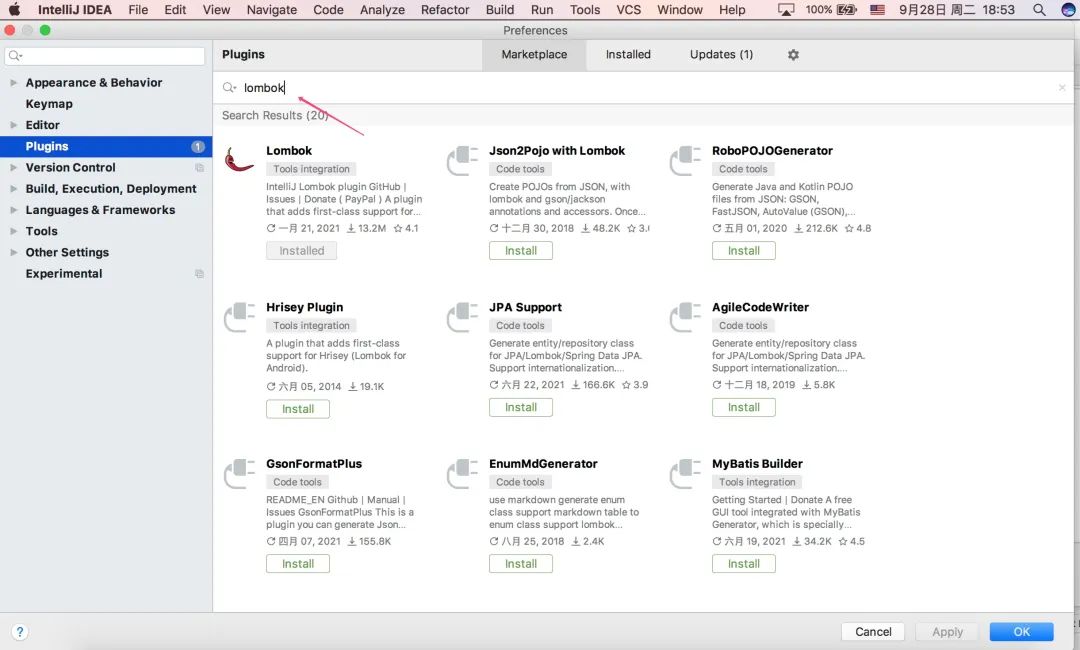Switch to the Marketplace tab
The image size is (1080, 650).
tap(534, 54)
